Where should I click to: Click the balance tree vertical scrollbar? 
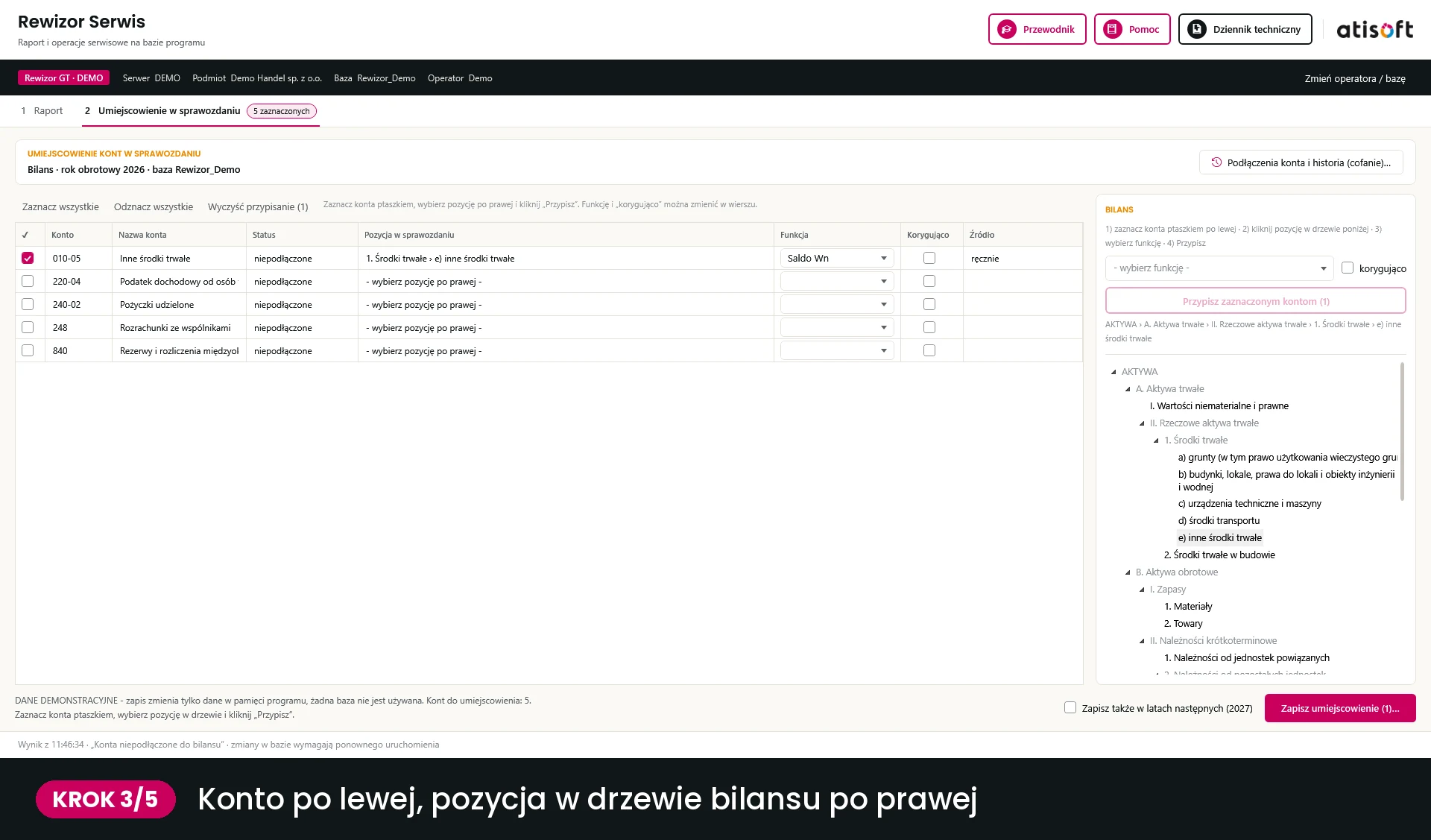pyautogui.click(x=1402, y=432)
